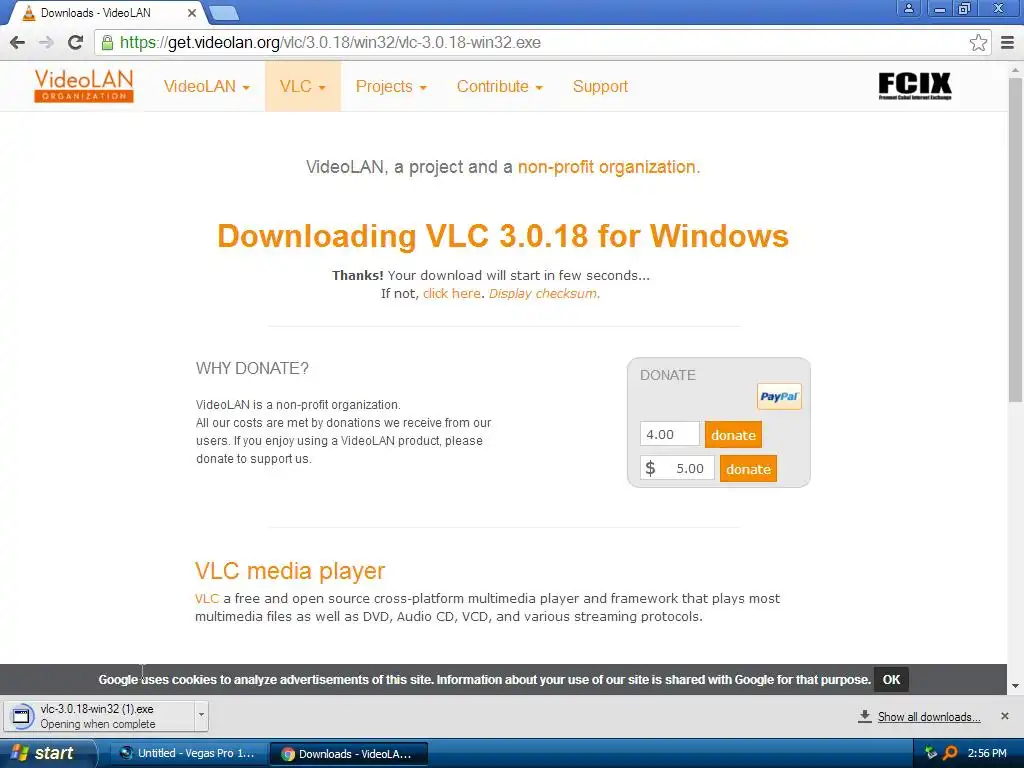Click the 'Opening when complete' download status
Screen dimensions: 1024x768
coord(98,724)
